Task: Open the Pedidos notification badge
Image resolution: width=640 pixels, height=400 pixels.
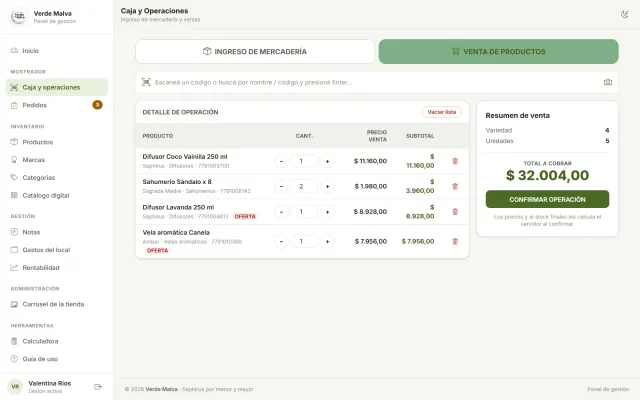Action: point(97,105)
